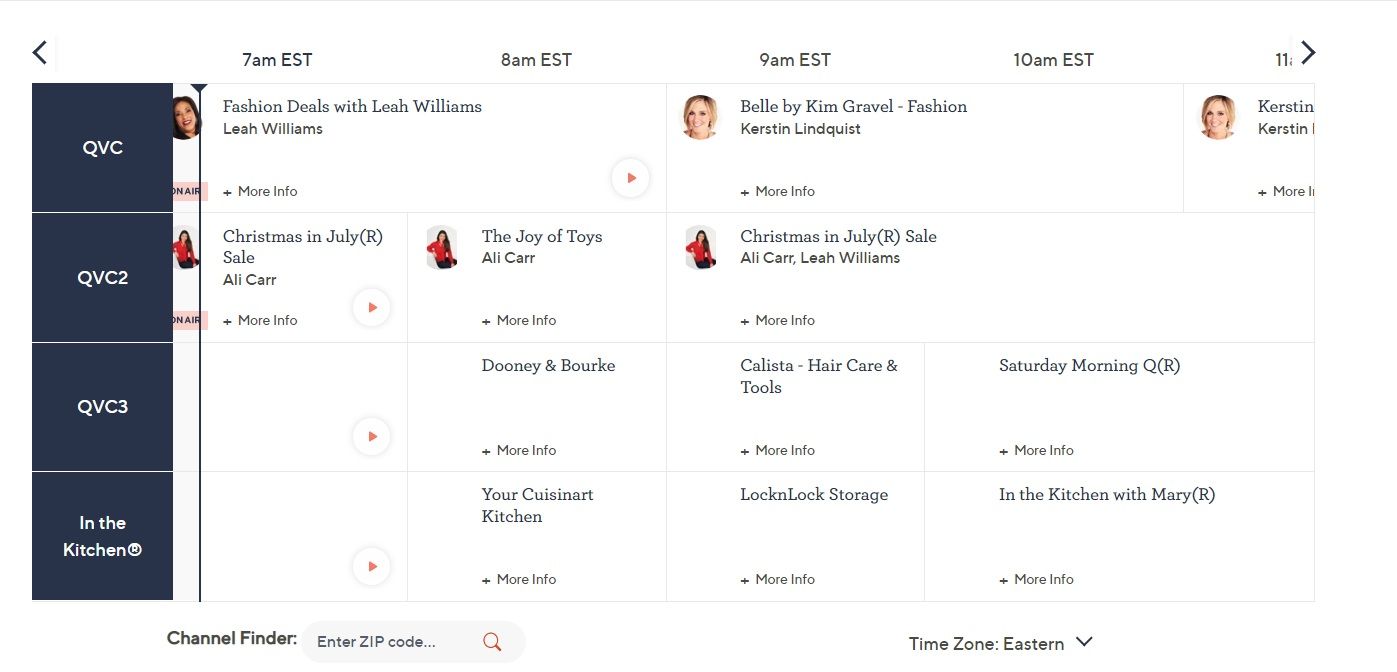Select the In the Kitchen channel tab
Image resolution: width=1397 pixels, height=672 pixels.
click(x=102, y=536)
